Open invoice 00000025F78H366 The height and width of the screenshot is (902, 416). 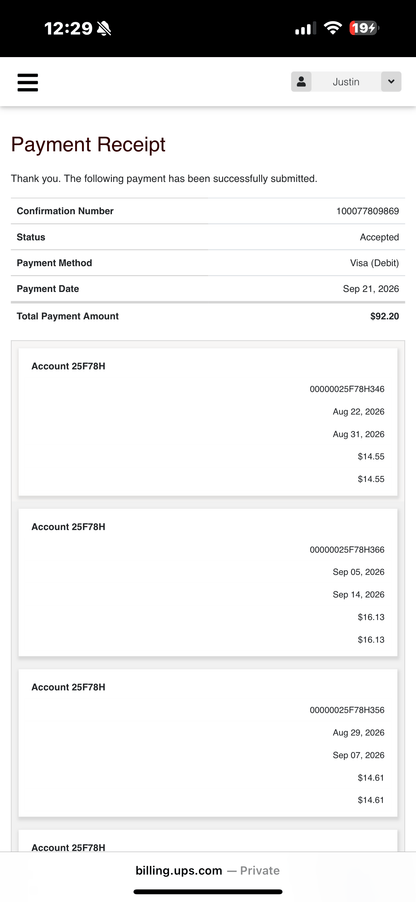pos(347,550)
